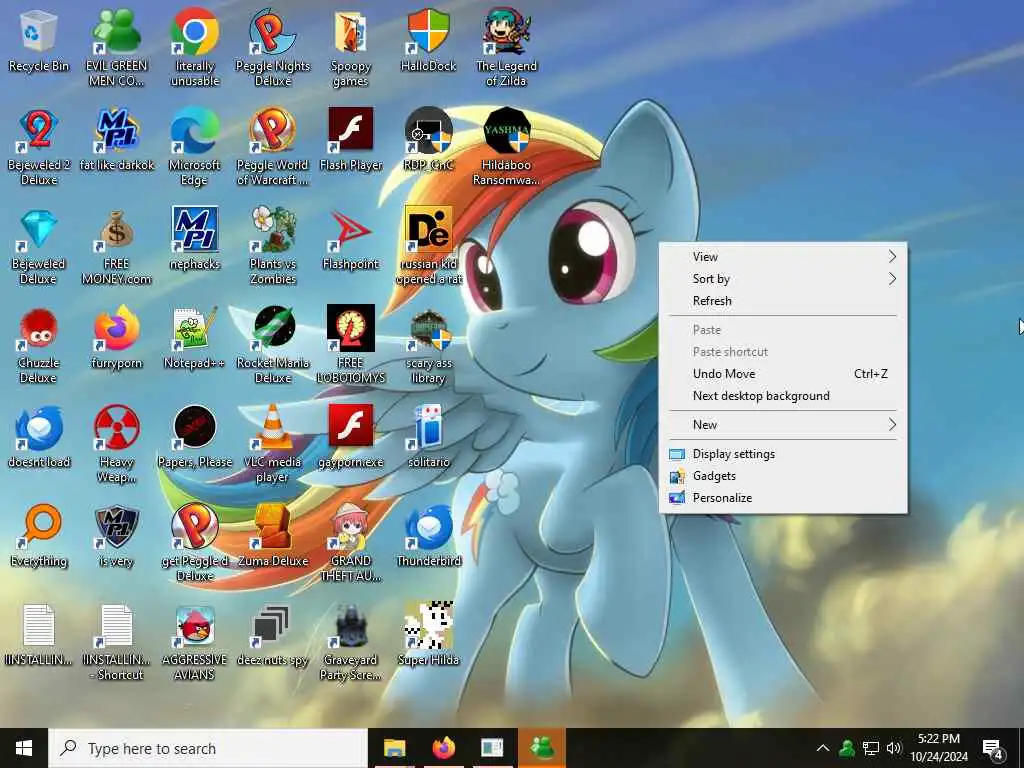The width and height of the screenshot is (1024, 768).
Task: Expand the New submenu
Action: [782, 424]
